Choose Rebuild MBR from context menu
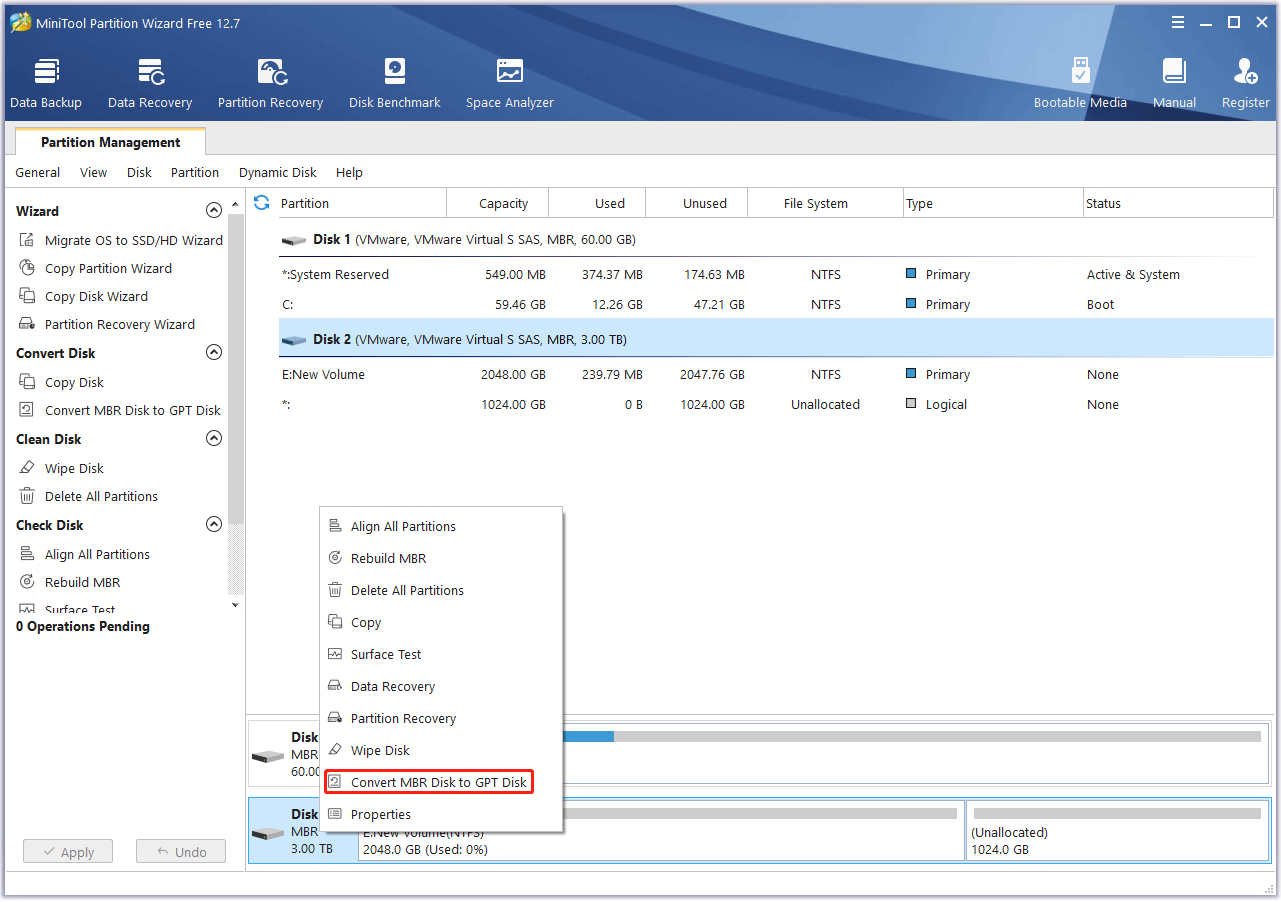 click(441, 558)
